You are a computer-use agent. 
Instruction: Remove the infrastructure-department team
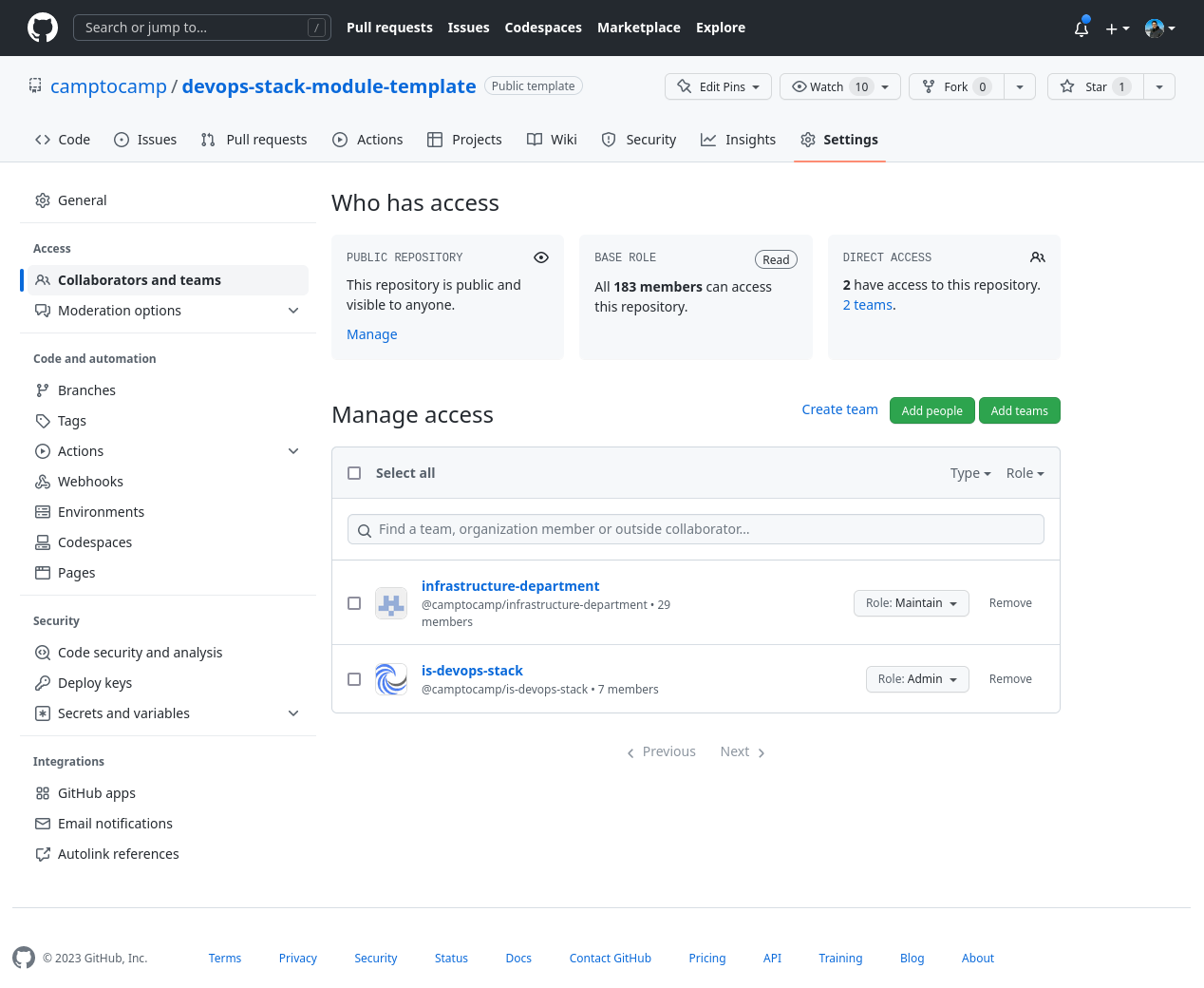click(x=1010, y=603)
